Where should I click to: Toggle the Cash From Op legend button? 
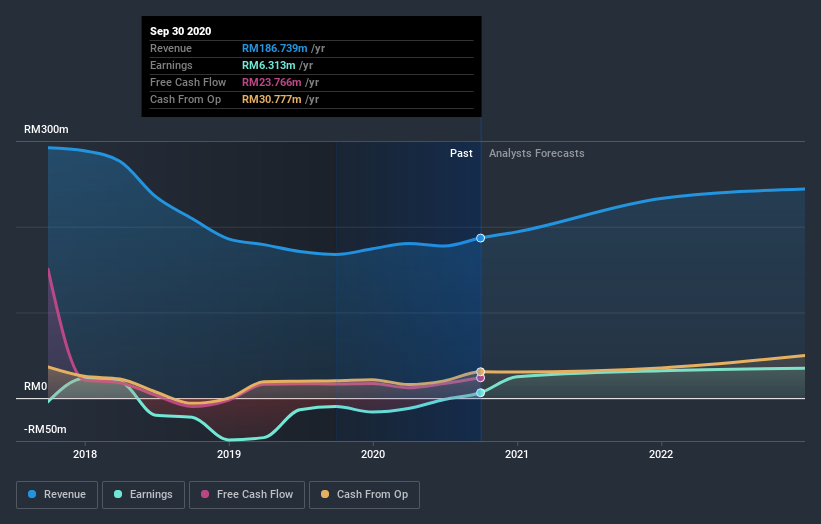pyautogui.click(x=364, y=495)
